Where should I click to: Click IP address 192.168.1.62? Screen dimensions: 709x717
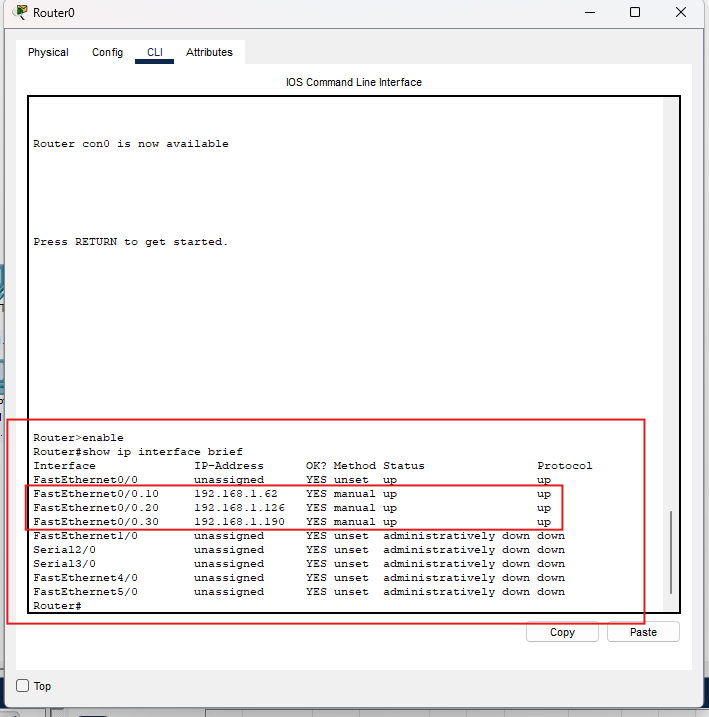pos(236,494)
